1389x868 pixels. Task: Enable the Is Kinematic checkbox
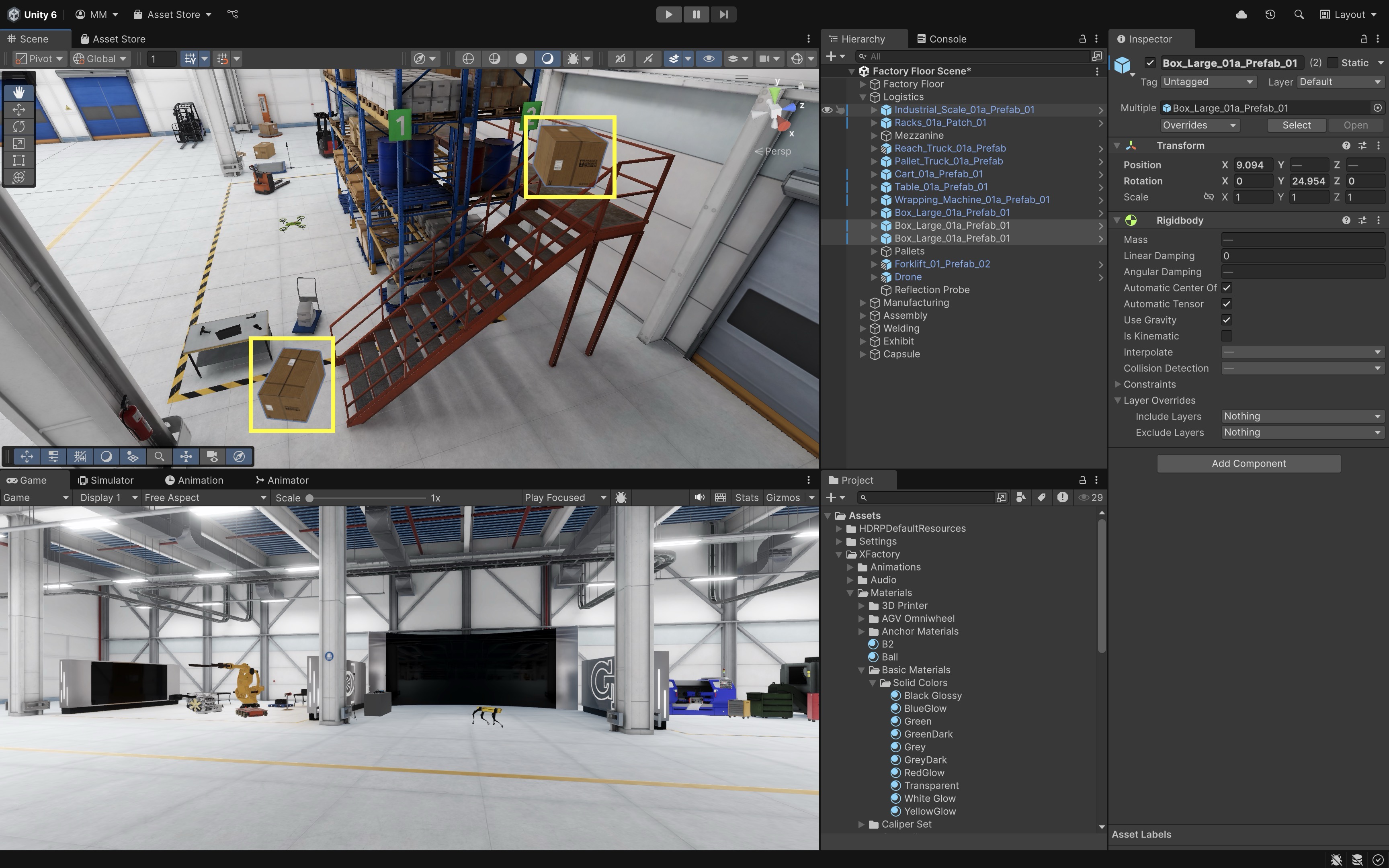1227,336
